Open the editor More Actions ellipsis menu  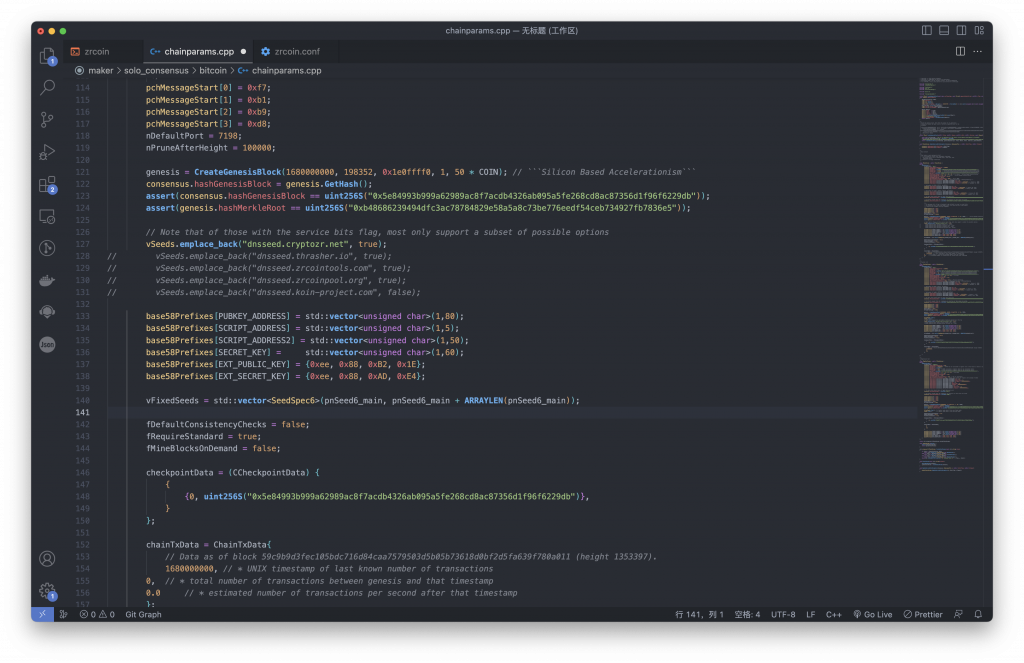978,51
